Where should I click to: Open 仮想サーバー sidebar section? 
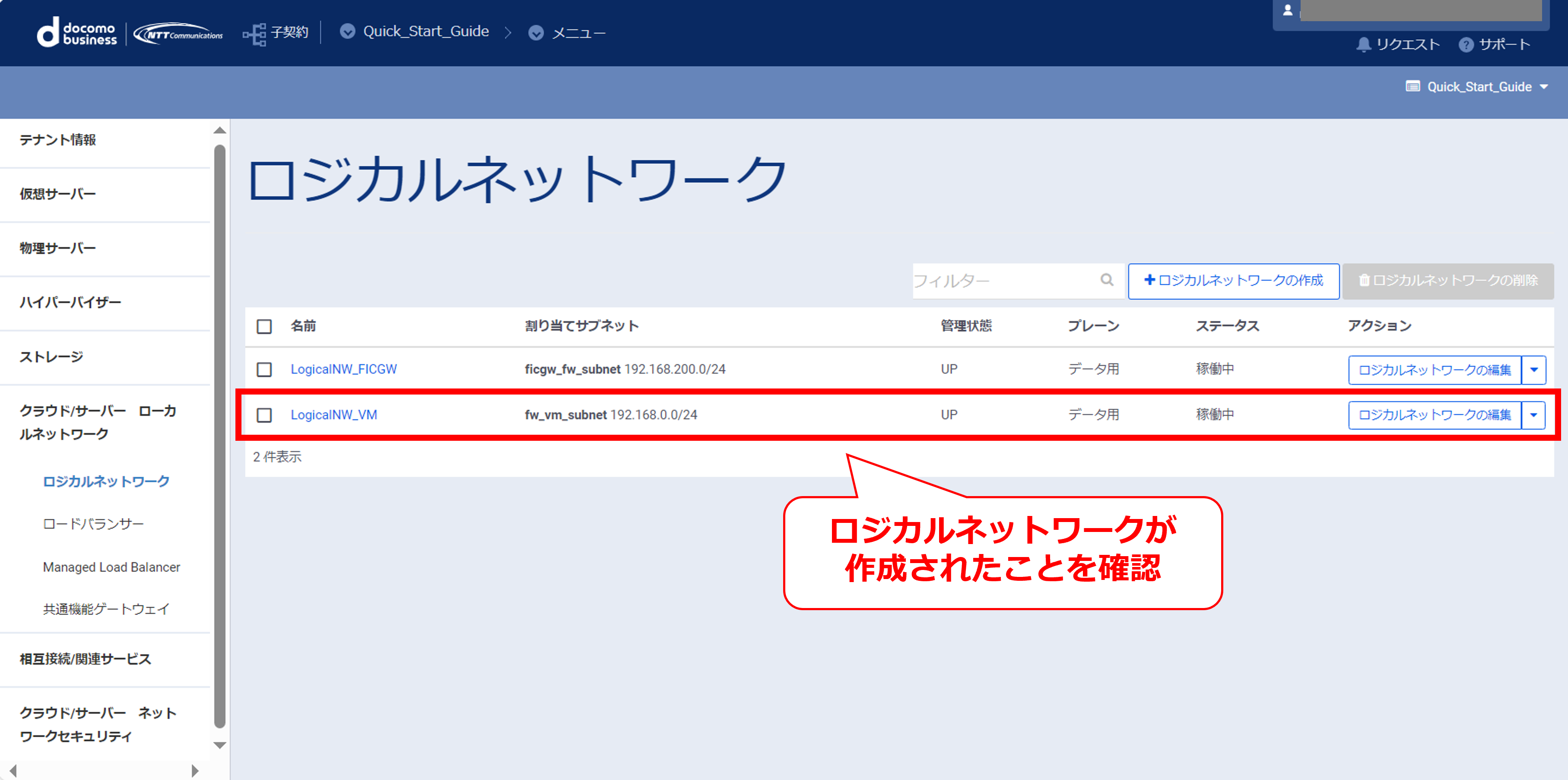click(58, 194)
